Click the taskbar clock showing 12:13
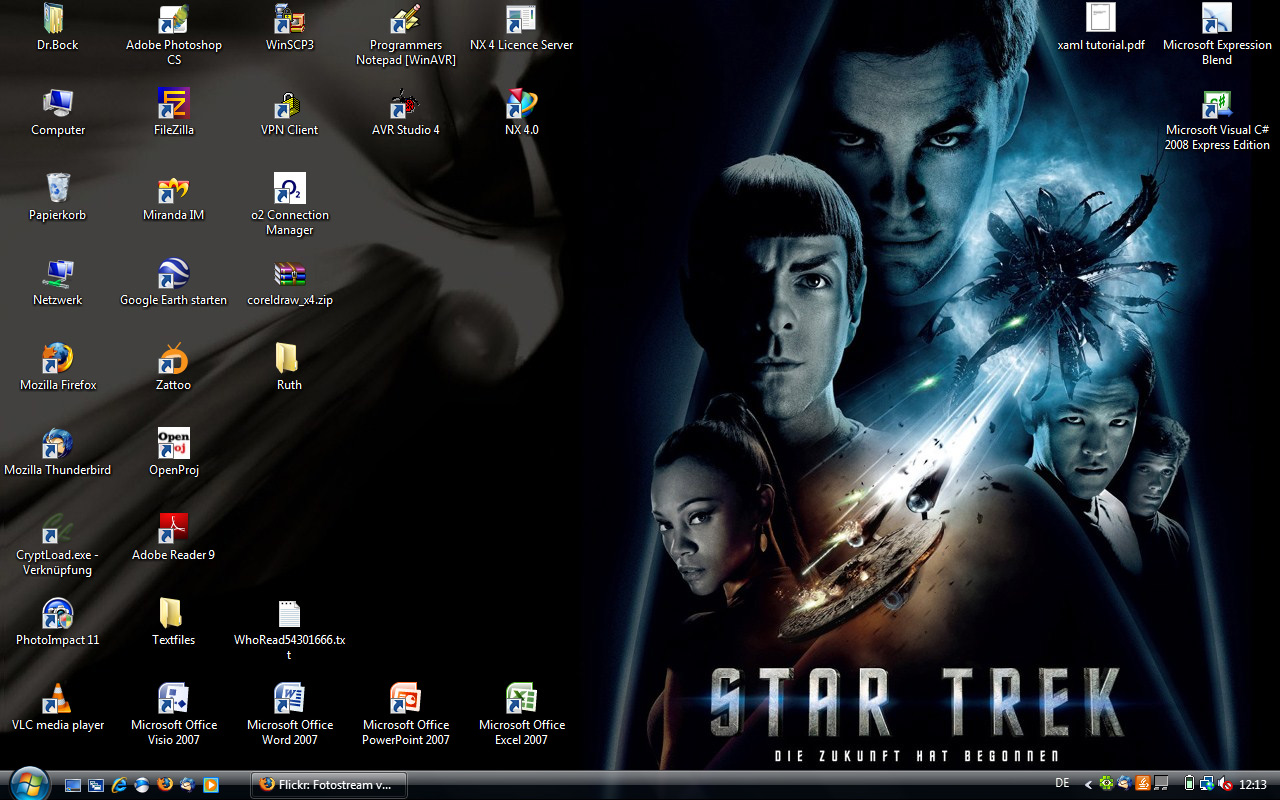Image resolution: width=1280 pixels, height=800 pixels. click(x=1253, y=784)
